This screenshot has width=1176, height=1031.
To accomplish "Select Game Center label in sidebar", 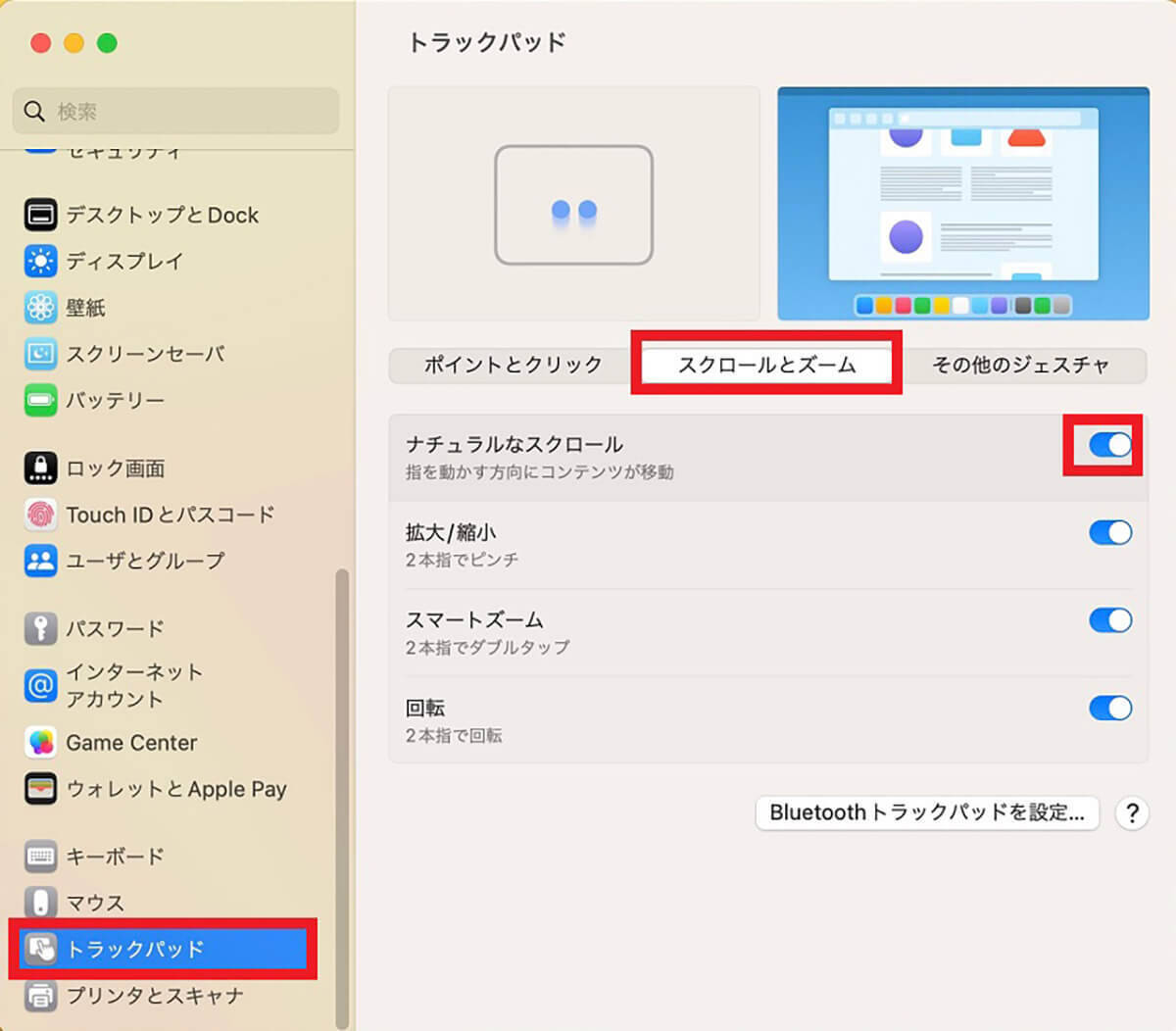I will 131,743.
